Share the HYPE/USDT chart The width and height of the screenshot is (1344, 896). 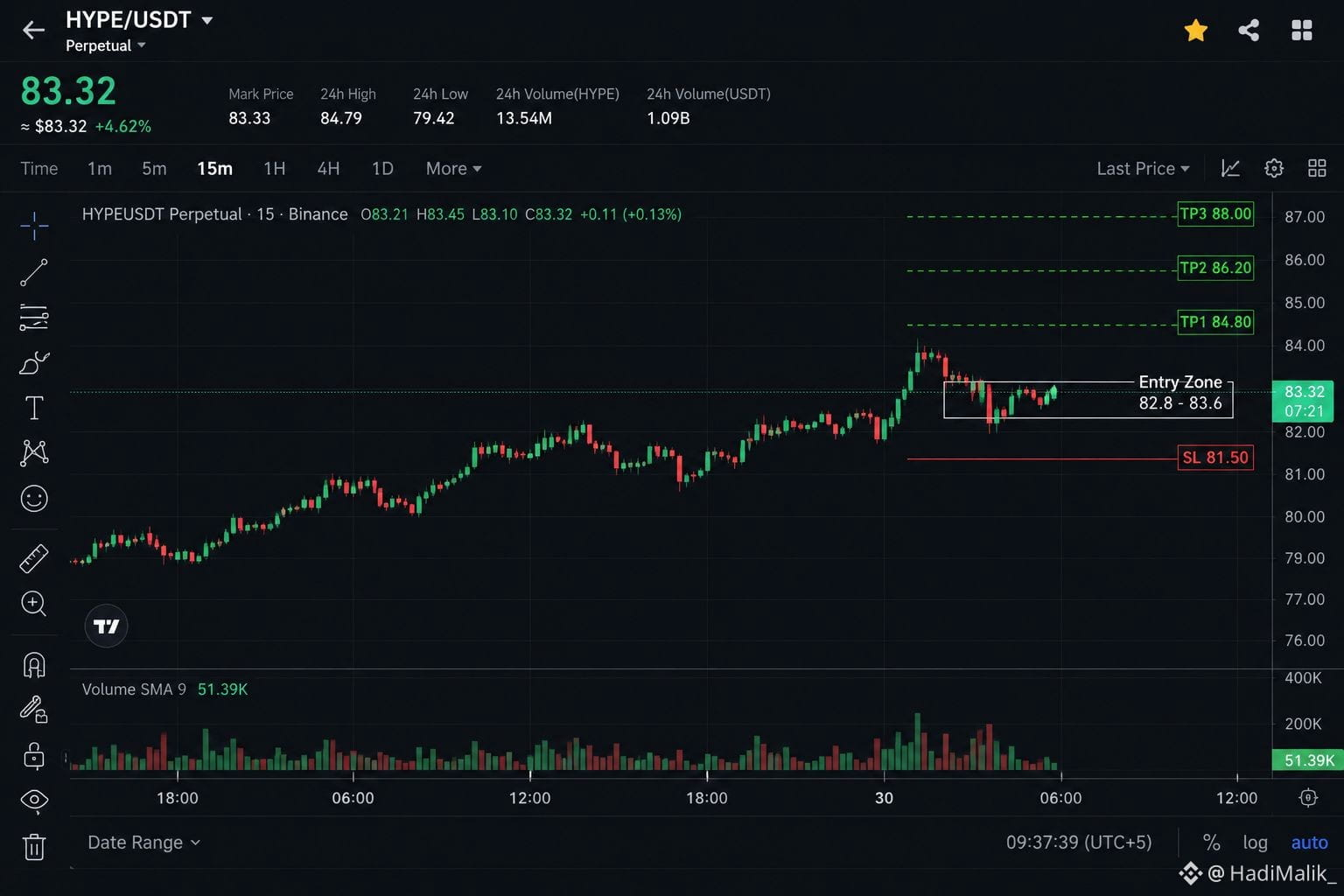[x=1249, y=31]
